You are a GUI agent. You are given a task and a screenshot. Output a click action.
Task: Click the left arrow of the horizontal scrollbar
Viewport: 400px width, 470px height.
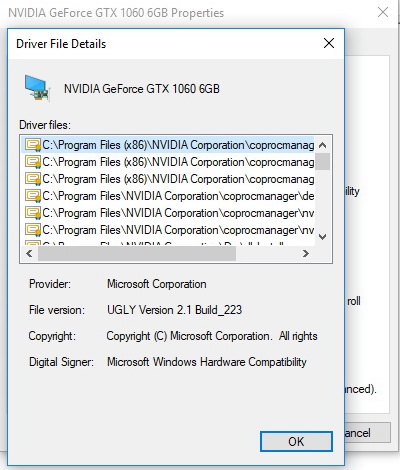click(29, 254)
